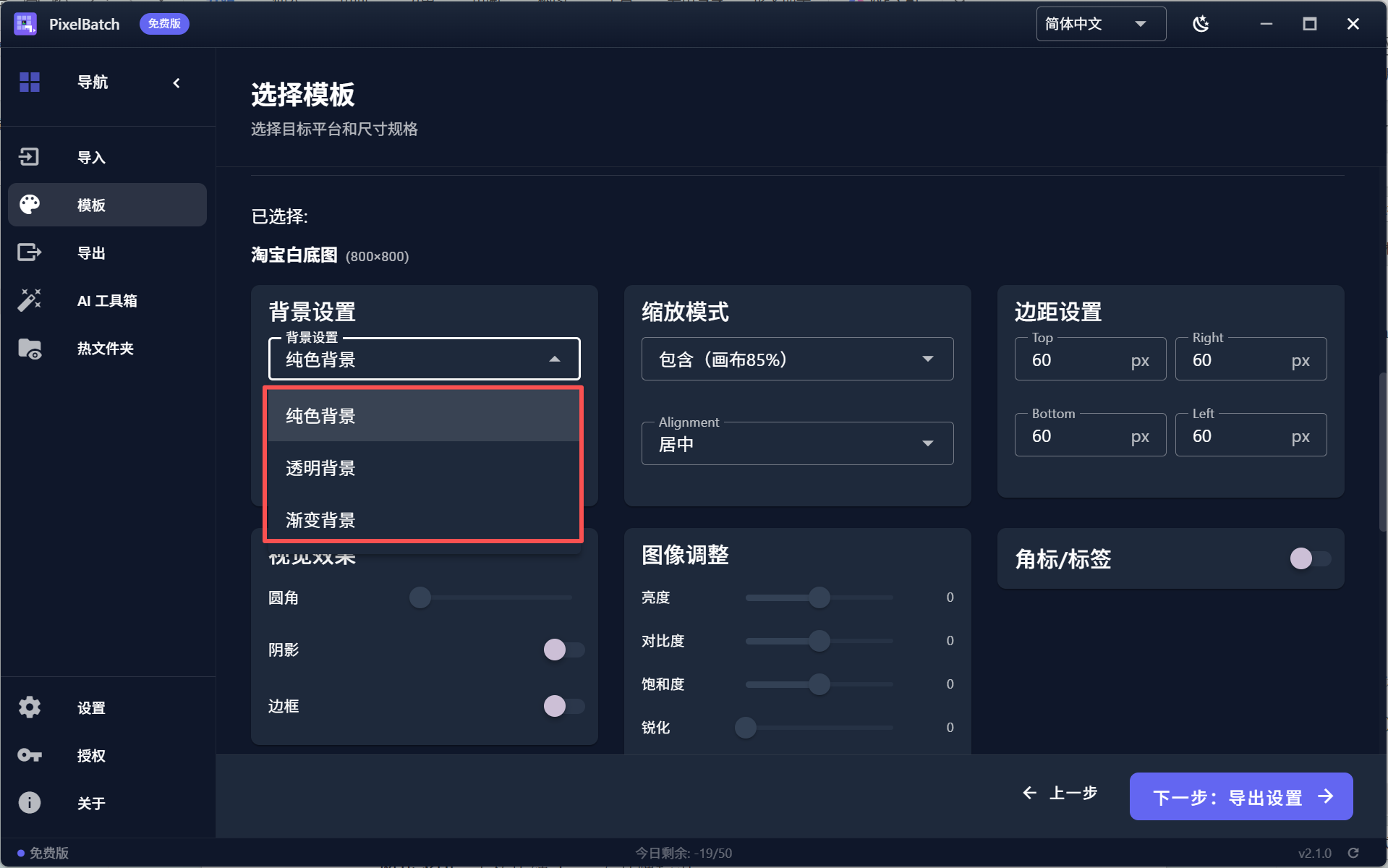Open the License key icon

(x=29, y=755)
